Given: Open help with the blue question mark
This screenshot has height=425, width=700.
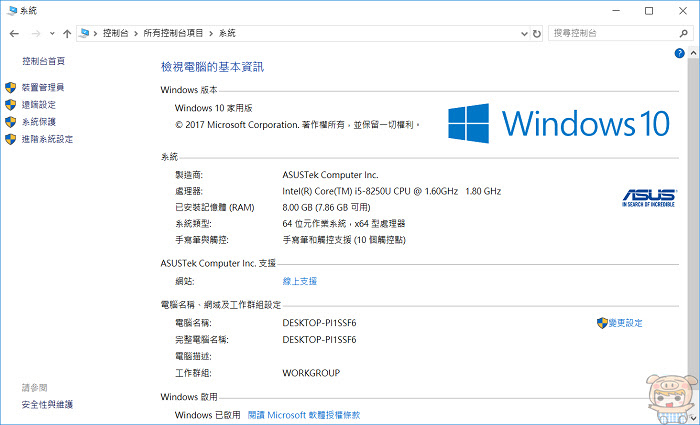Looking at the screenshot, I should [679, 54].
